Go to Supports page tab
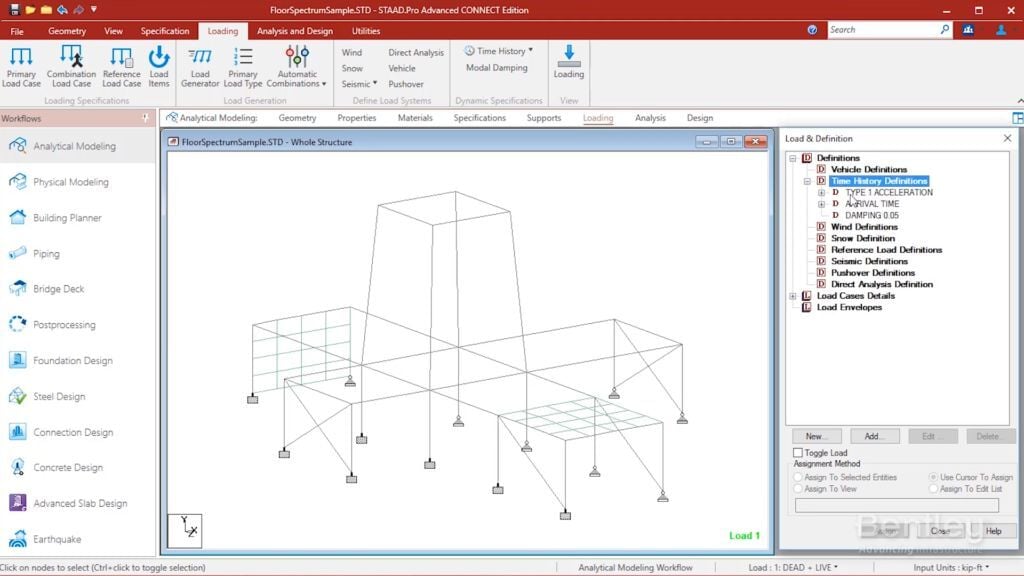 [x=543, y=118]
